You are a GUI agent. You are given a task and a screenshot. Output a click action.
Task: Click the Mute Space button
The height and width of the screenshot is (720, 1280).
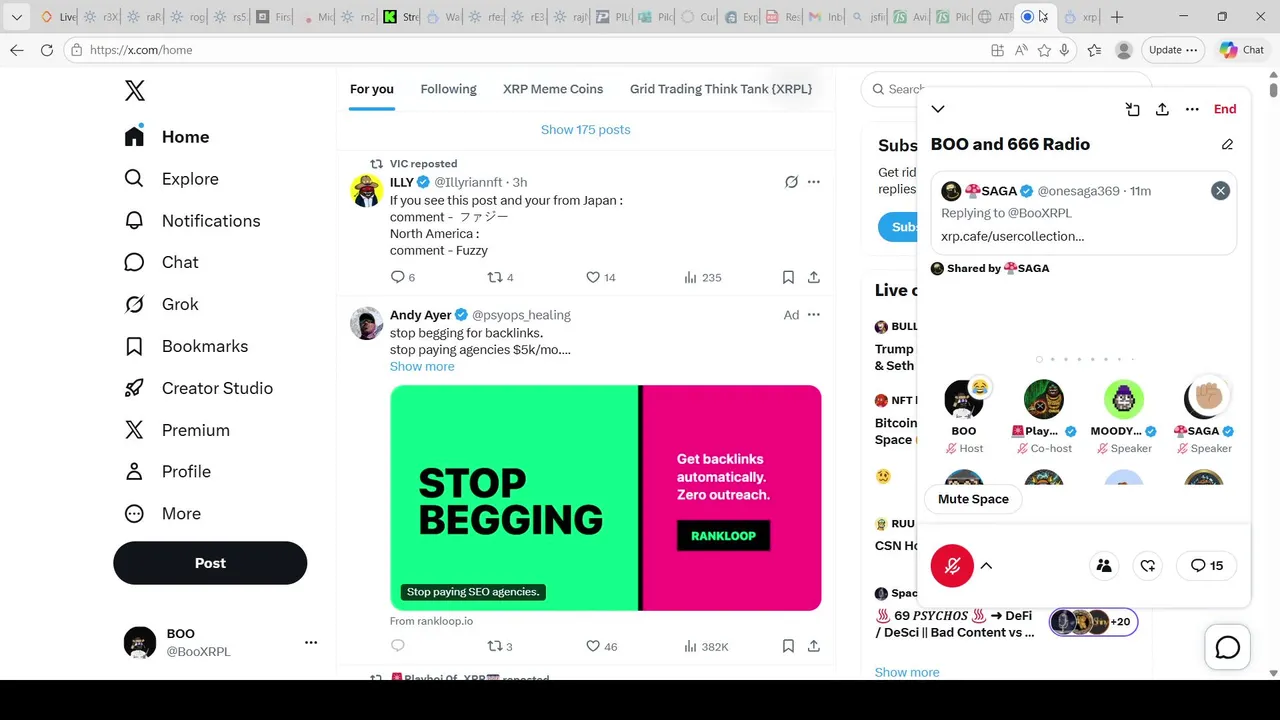(973, 499)
